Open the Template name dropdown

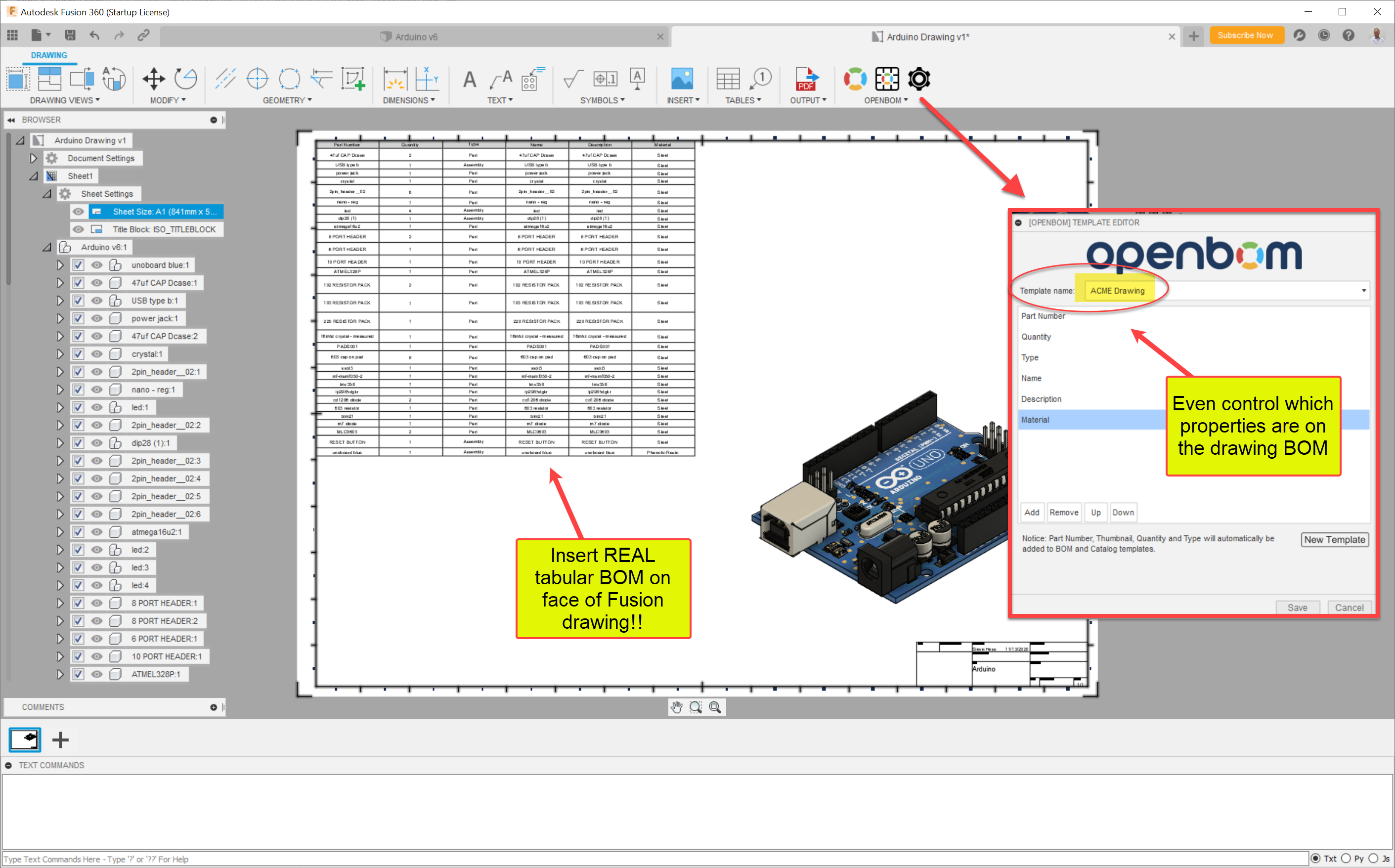pyautogui.click(x=1363, y=291)
